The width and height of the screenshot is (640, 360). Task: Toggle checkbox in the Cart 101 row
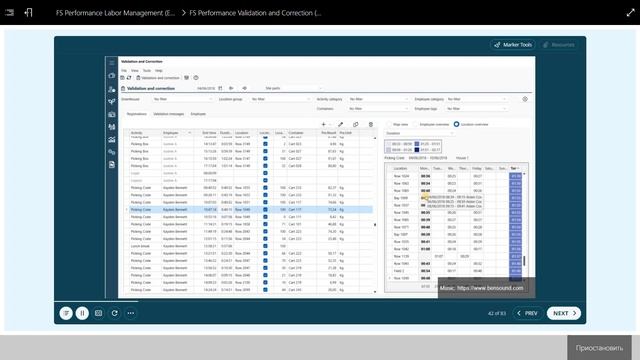coord(265,224)
